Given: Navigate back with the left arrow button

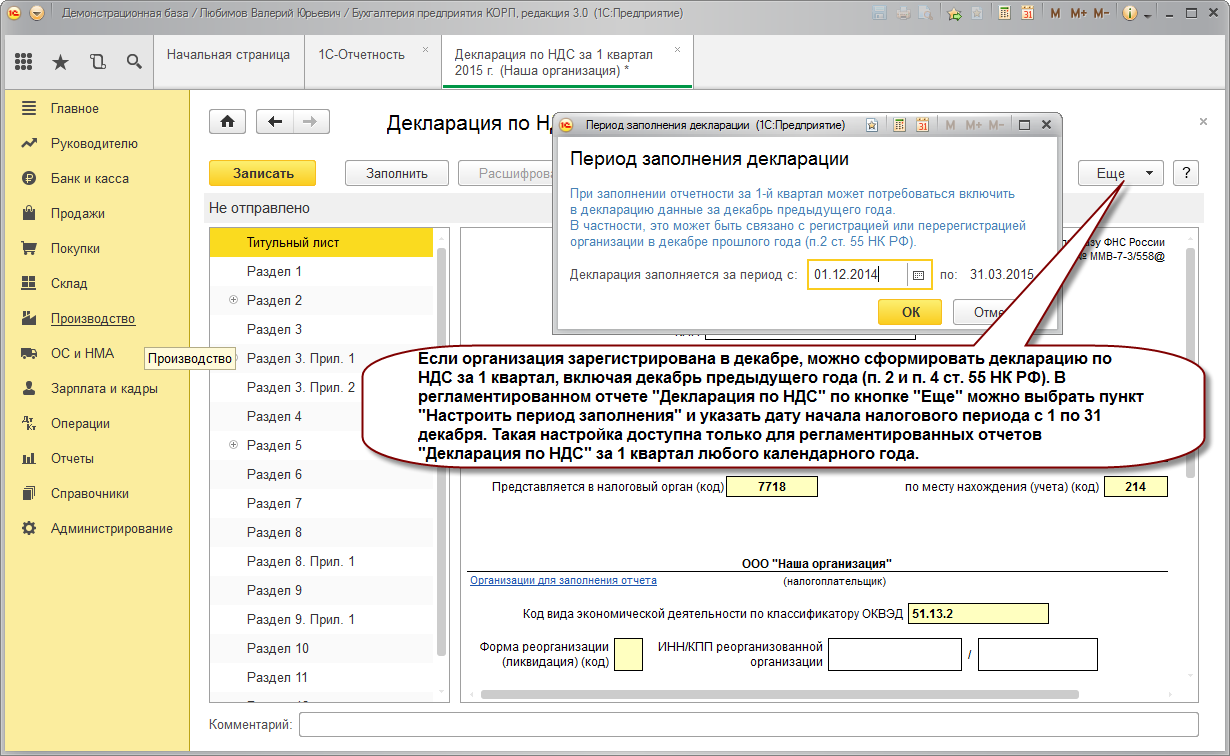Looking at the screenshot, I should [x=275, y=121].
